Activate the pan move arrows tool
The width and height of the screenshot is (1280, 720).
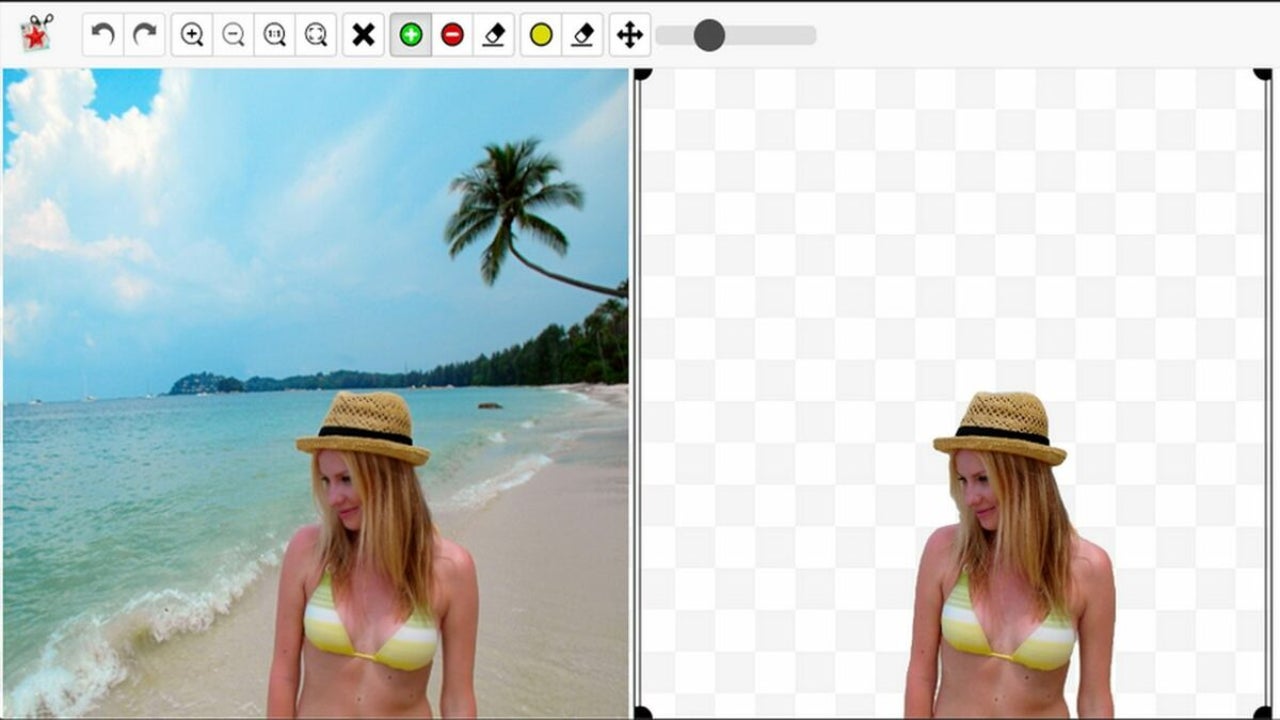[630, 34]
